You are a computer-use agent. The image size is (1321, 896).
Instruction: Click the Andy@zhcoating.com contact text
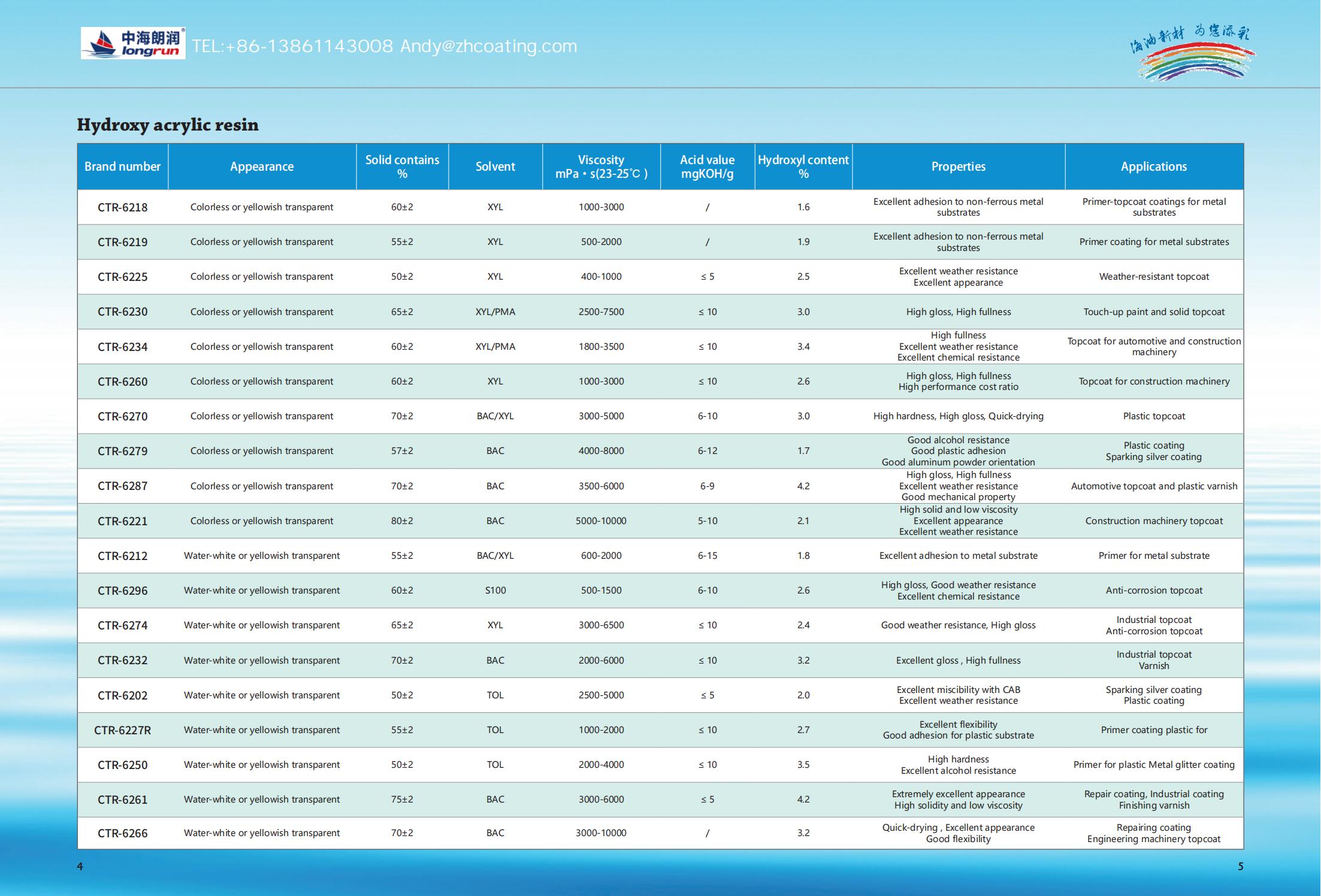(488, 46)
